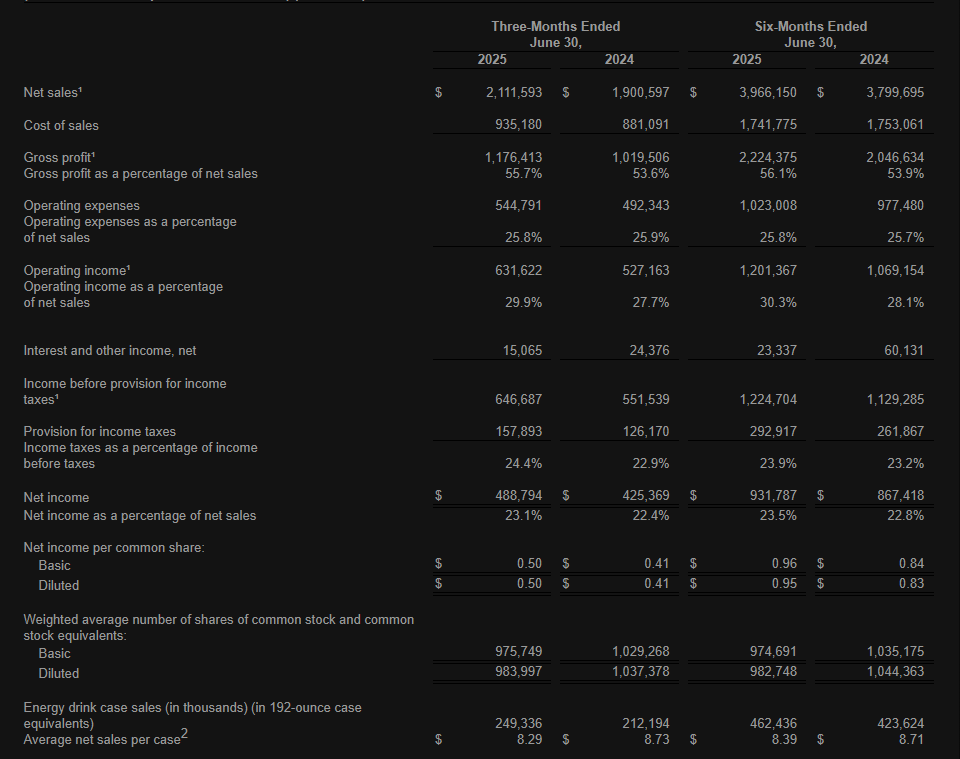
Task: Select the "Cost of sales" row label
Action: pyautogui.click(x=61, y=125)
